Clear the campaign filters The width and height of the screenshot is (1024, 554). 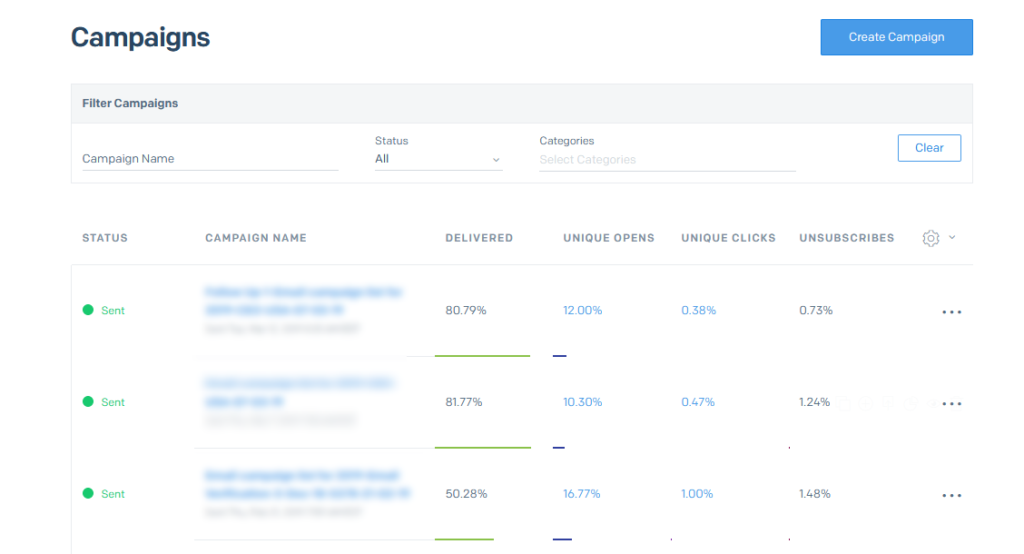(x=929, y=148)
